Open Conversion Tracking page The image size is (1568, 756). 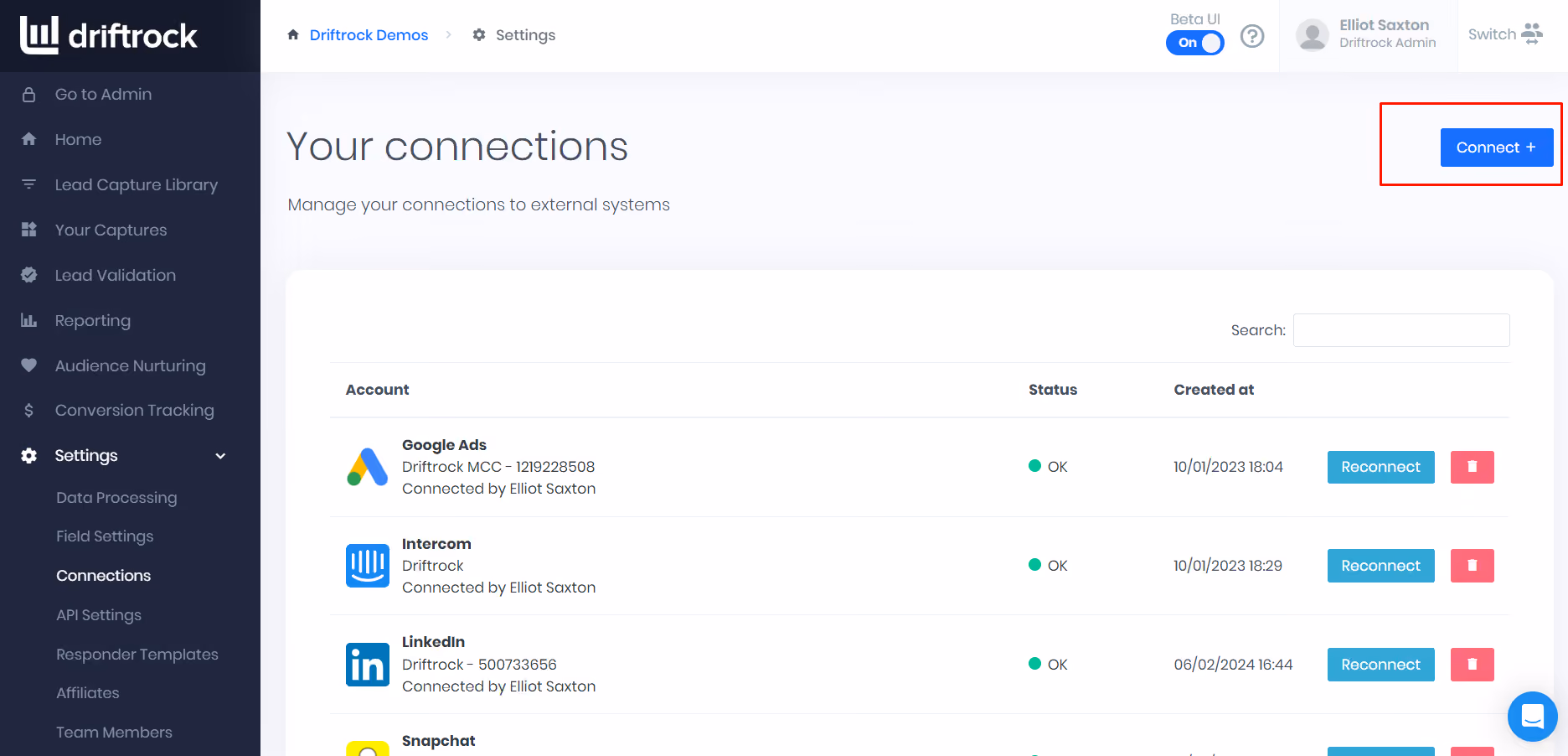coord(135,410)
